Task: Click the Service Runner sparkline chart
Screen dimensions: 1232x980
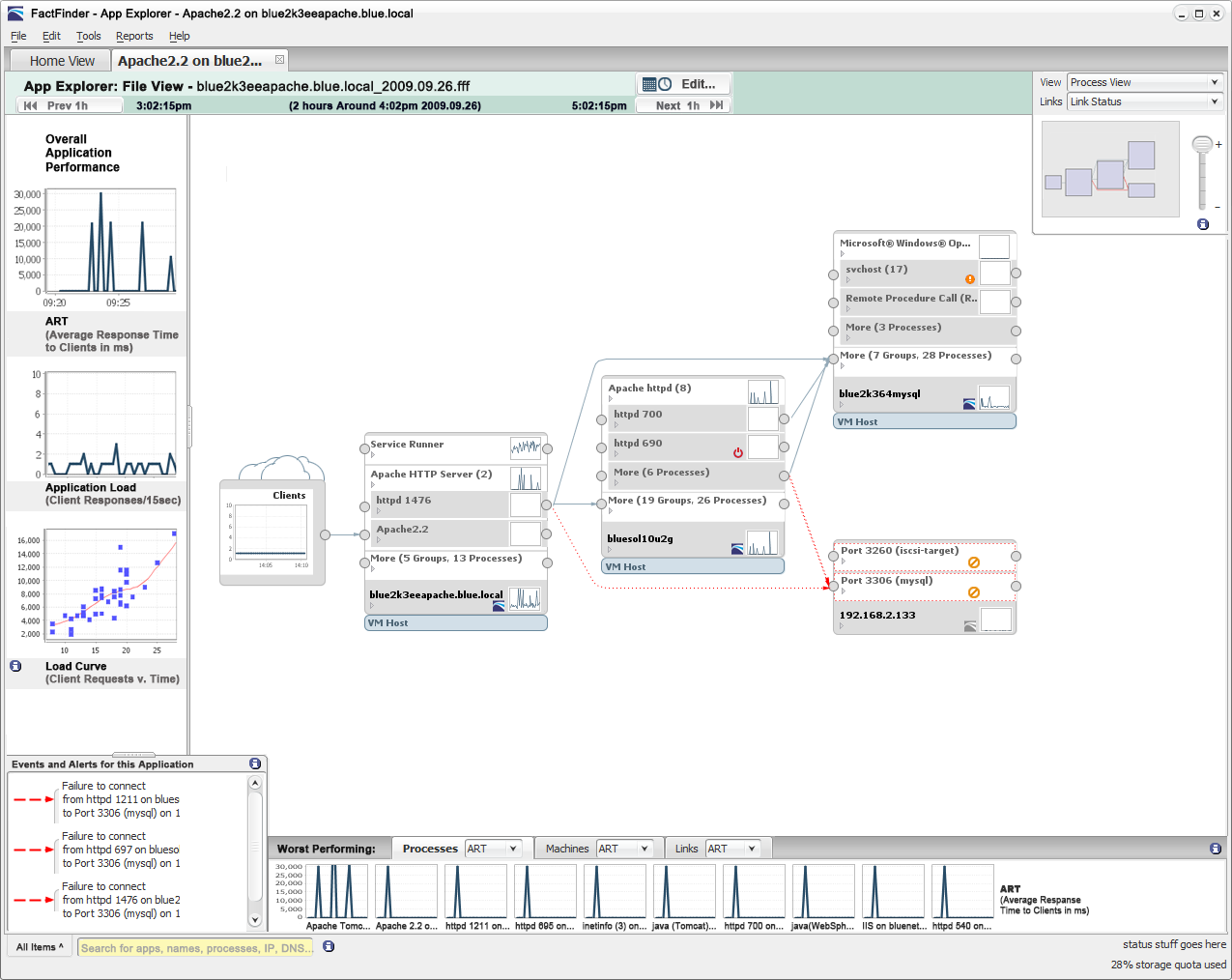Action: (526, 447)
